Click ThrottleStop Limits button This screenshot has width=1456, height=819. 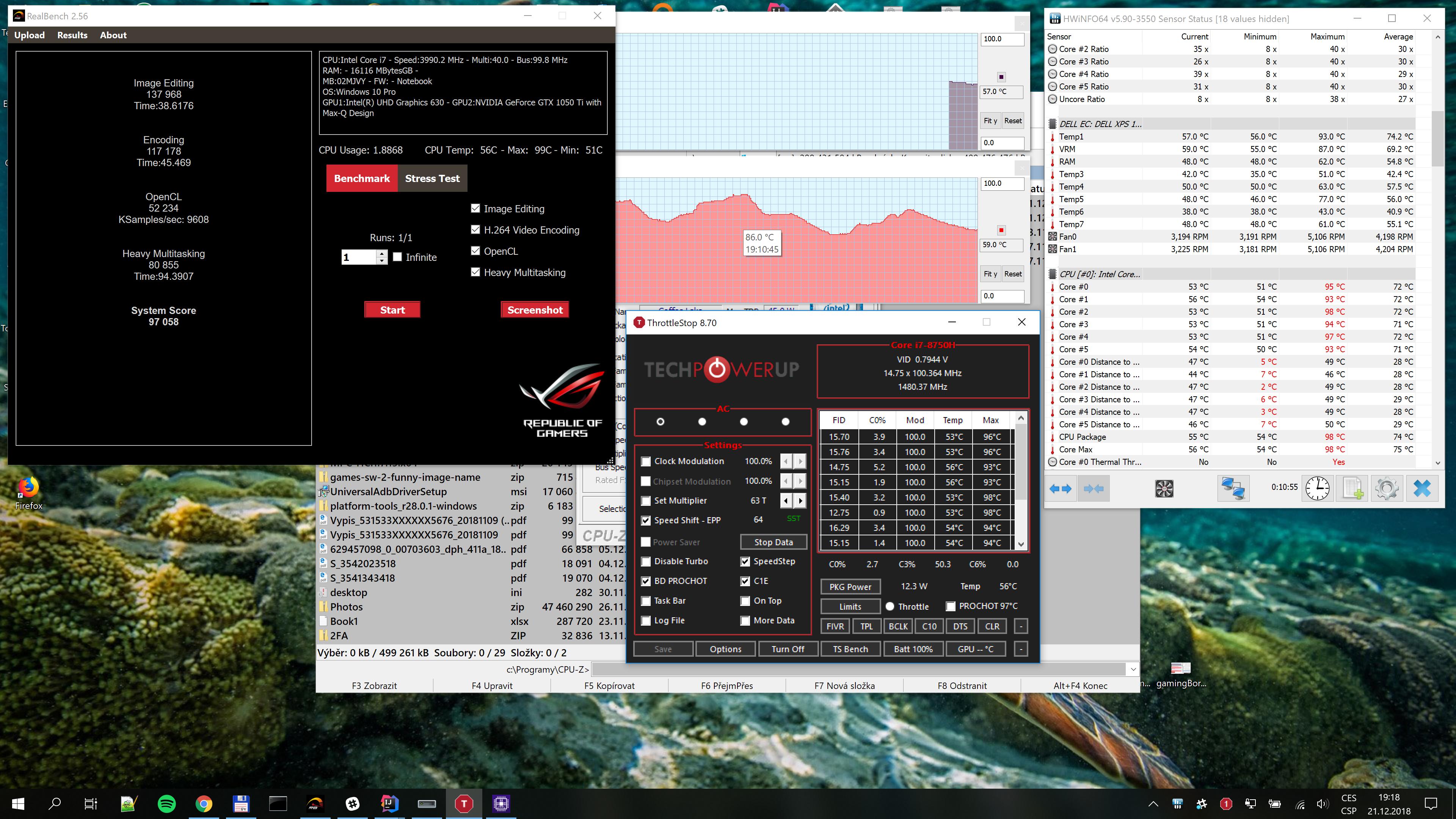(x=850, y=607)
